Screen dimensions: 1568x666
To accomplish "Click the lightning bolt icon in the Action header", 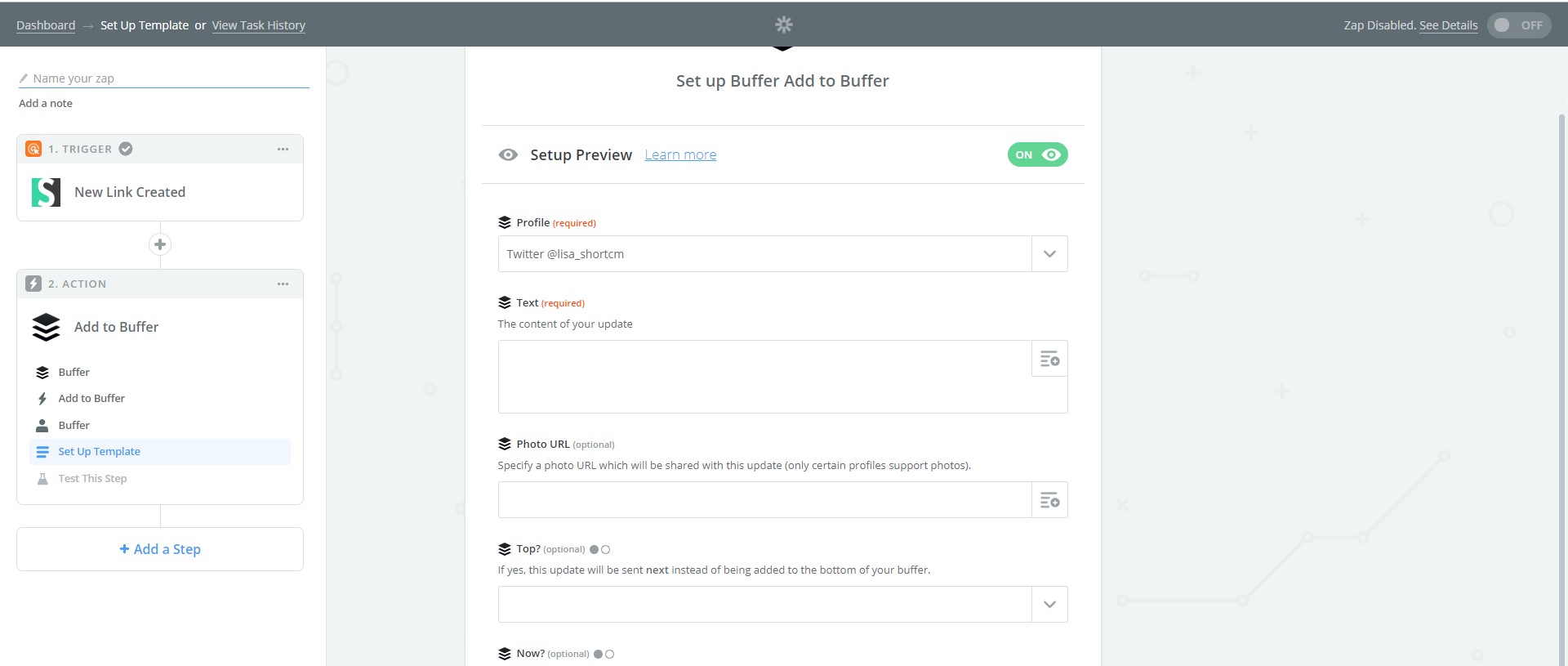I will 33,283.
